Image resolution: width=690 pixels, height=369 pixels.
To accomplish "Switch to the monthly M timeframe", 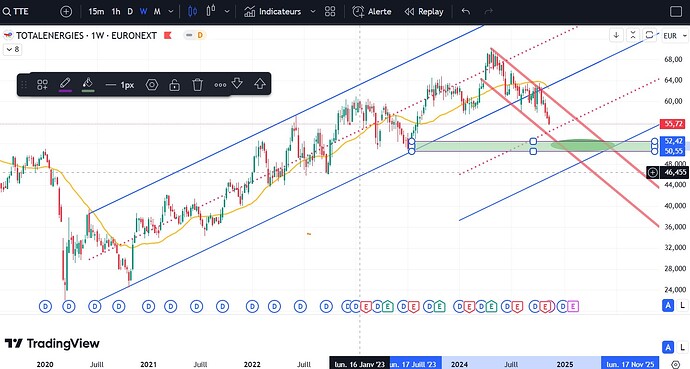I will pos(157,11).
